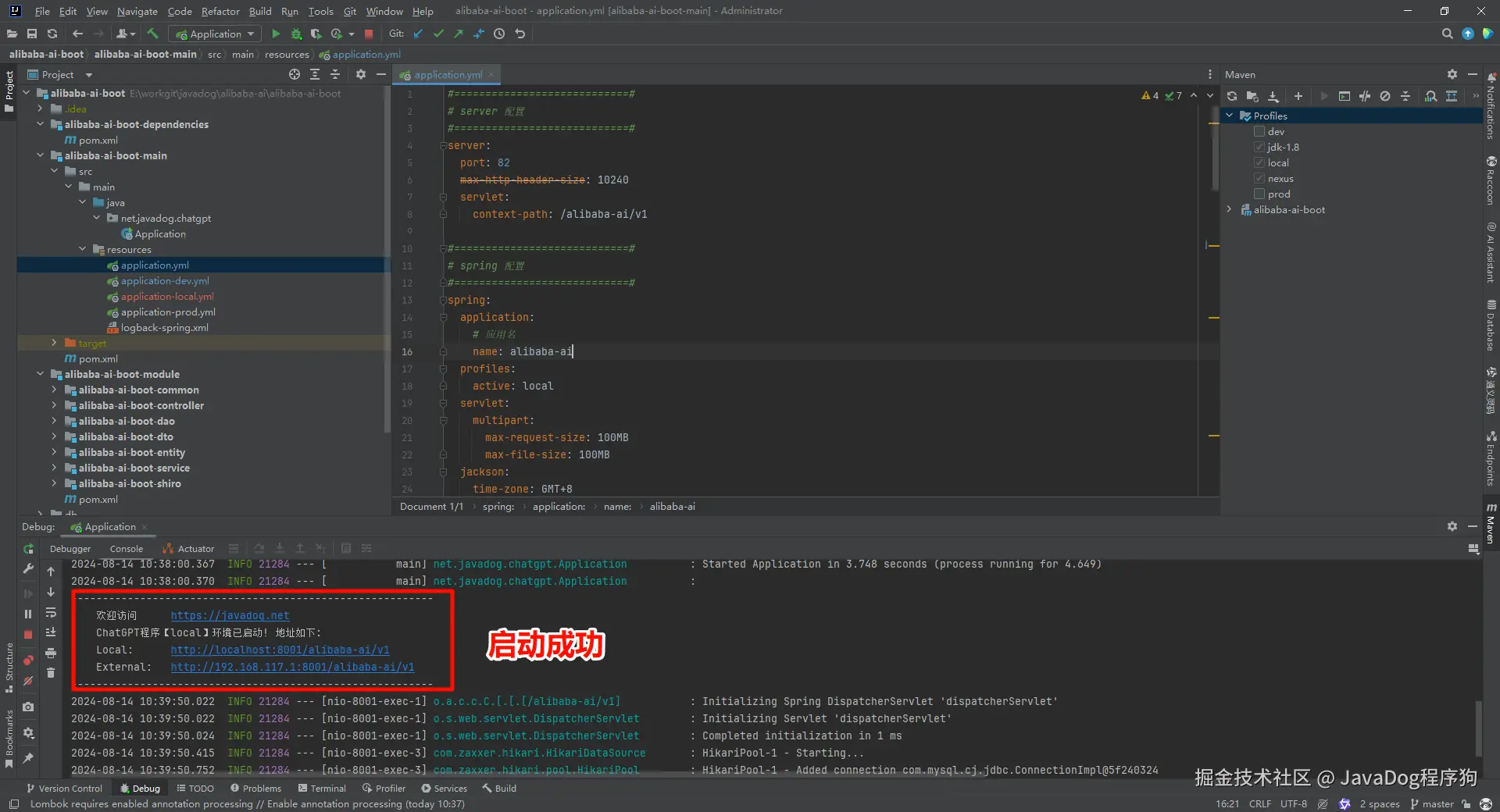This screenshot has height=812, width=1500.
Task: Click the Reload Maven Projects icon
Action: [1232, 96]
